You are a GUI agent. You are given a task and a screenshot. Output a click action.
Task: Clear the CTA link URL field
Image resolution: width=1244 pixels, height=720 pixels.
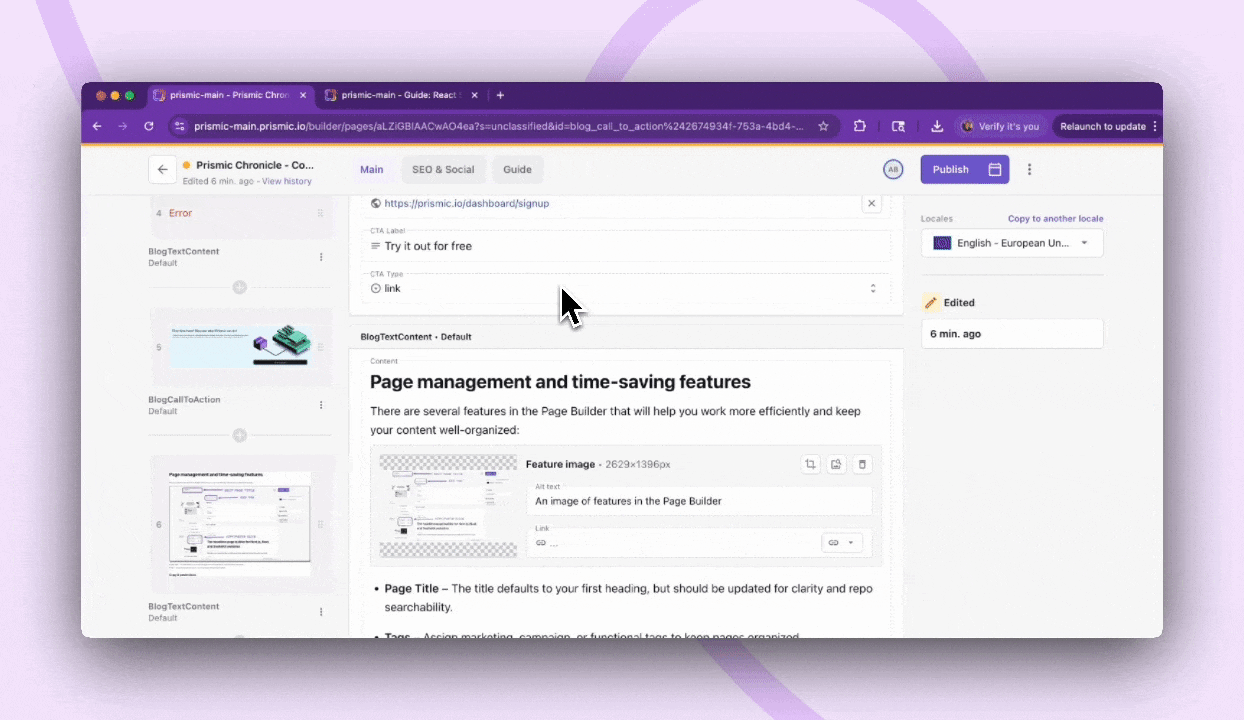point(871,203)
